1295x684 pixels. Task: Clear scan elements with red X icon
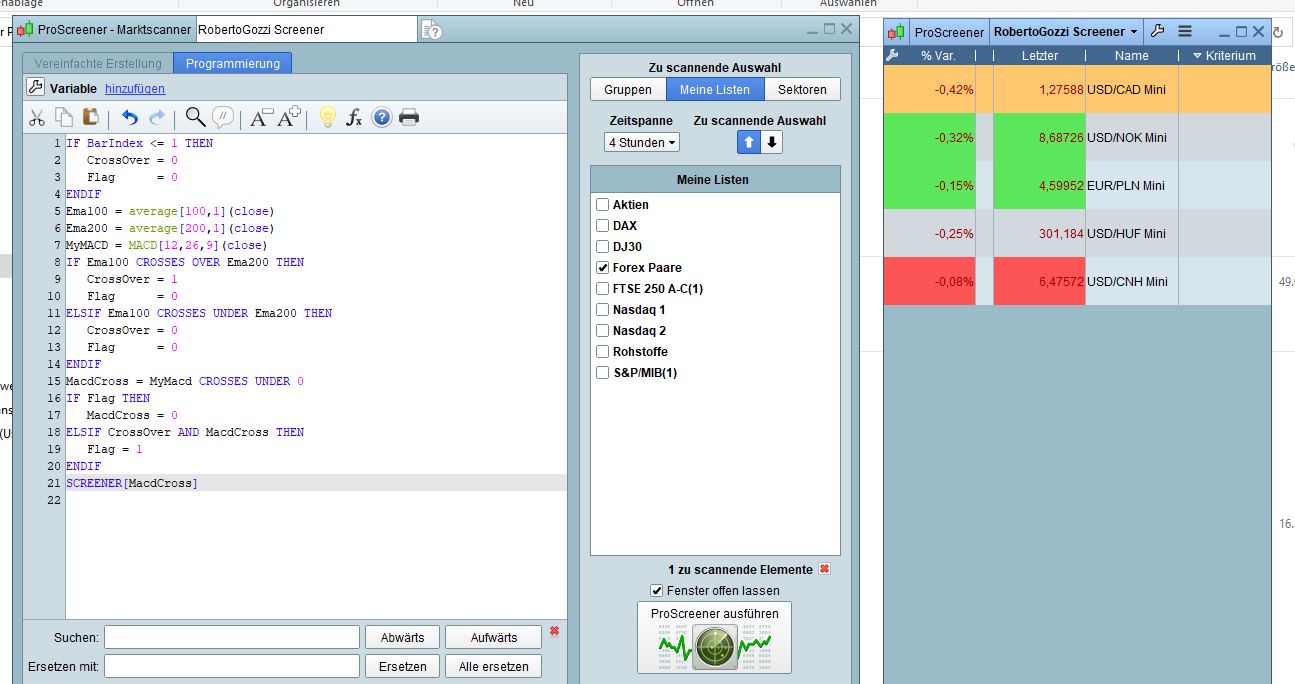[824, 569]
